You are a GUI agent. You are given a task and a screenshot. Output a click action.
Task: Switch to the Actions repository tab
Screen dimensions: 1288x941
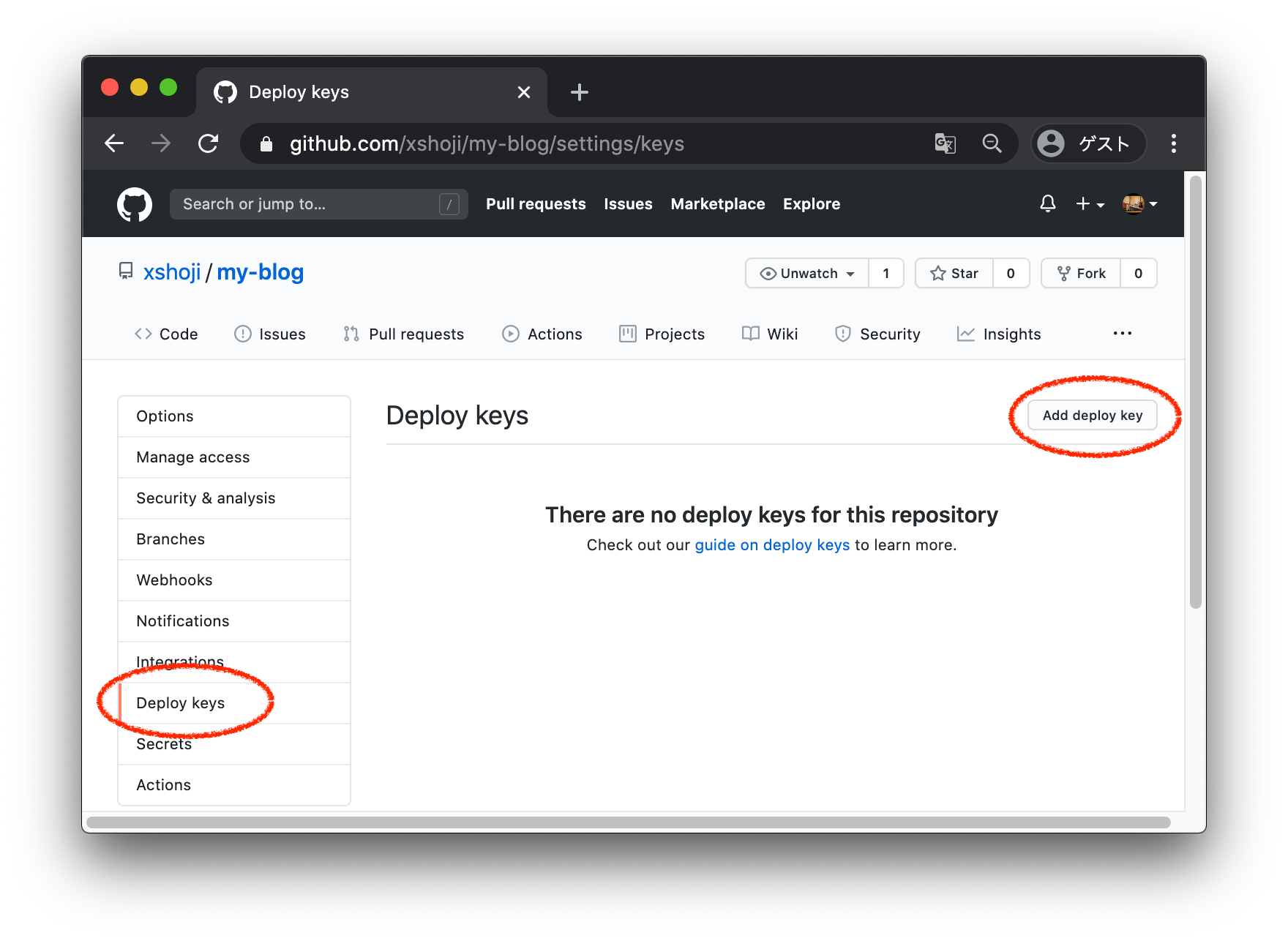[x=542, y=334]
